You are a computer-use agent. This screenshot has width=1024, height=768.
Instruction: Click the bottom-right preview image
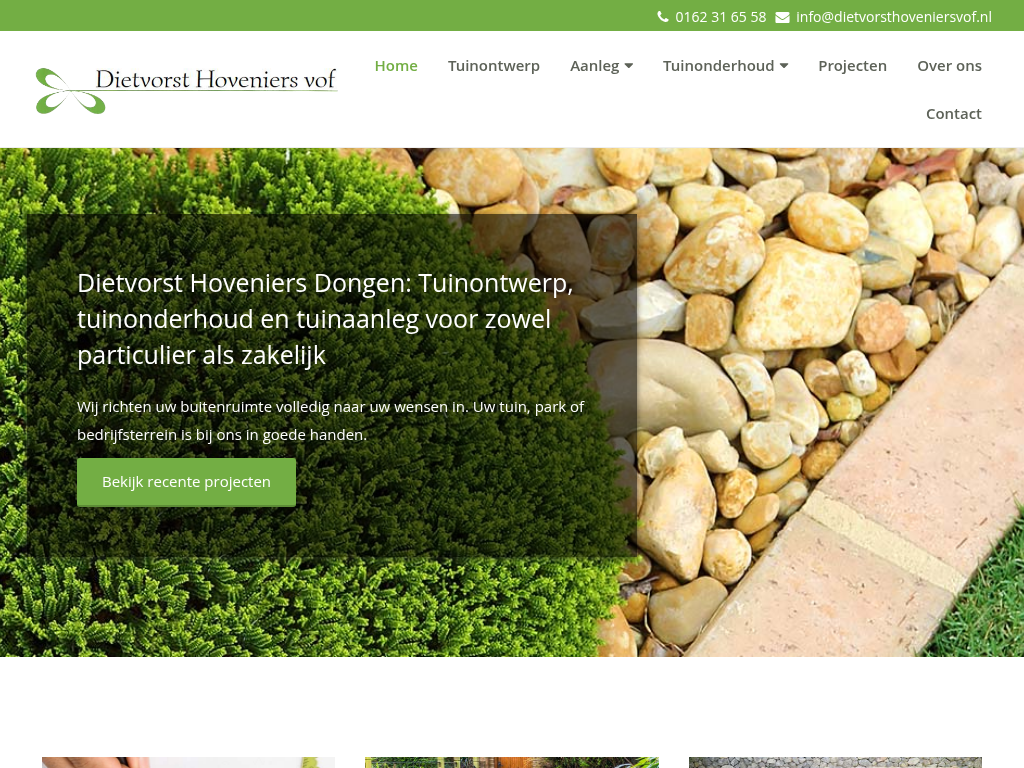pyautogui.click(x=835, y=762)
